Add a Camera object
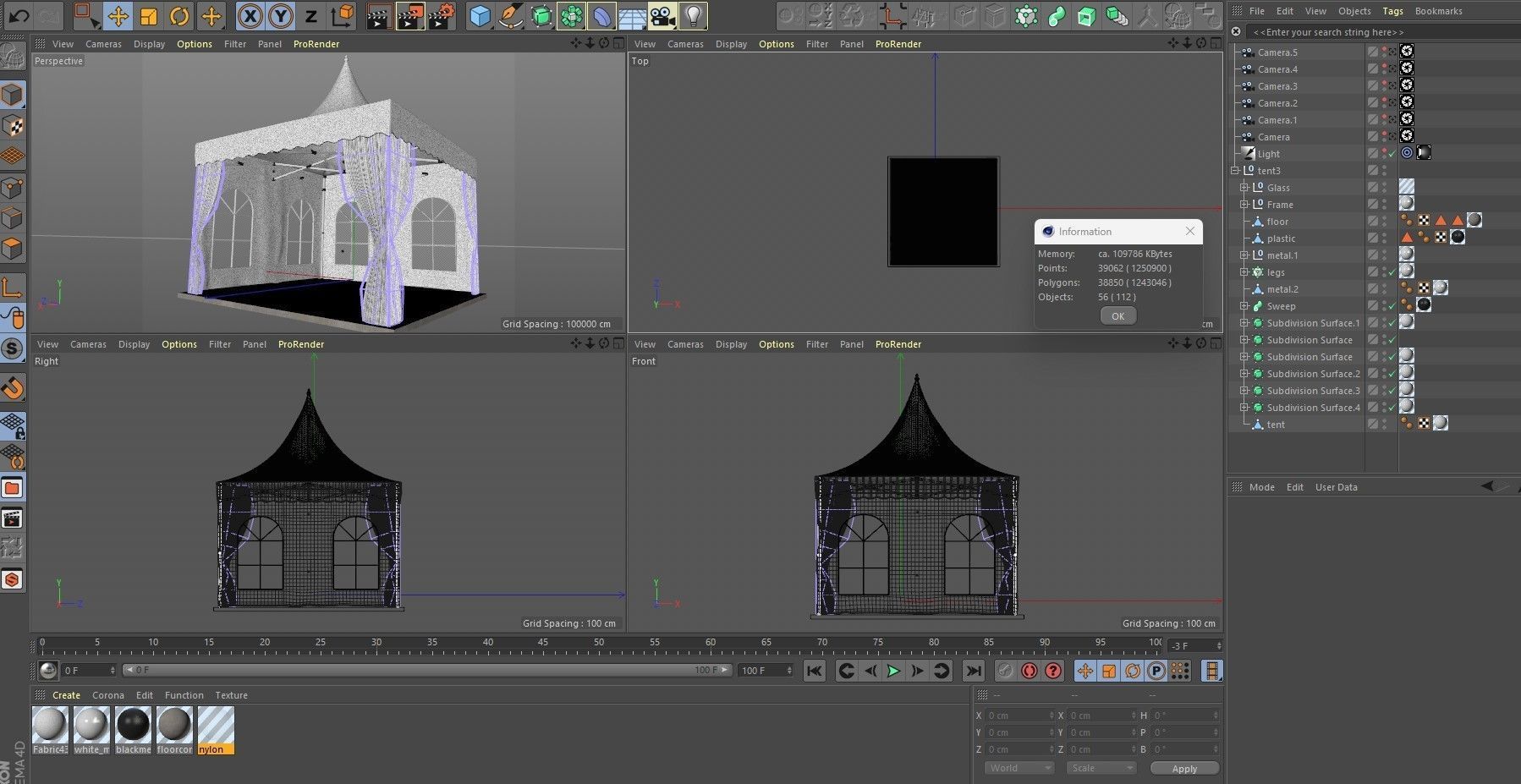1521x784 pixels. point(663,16)
